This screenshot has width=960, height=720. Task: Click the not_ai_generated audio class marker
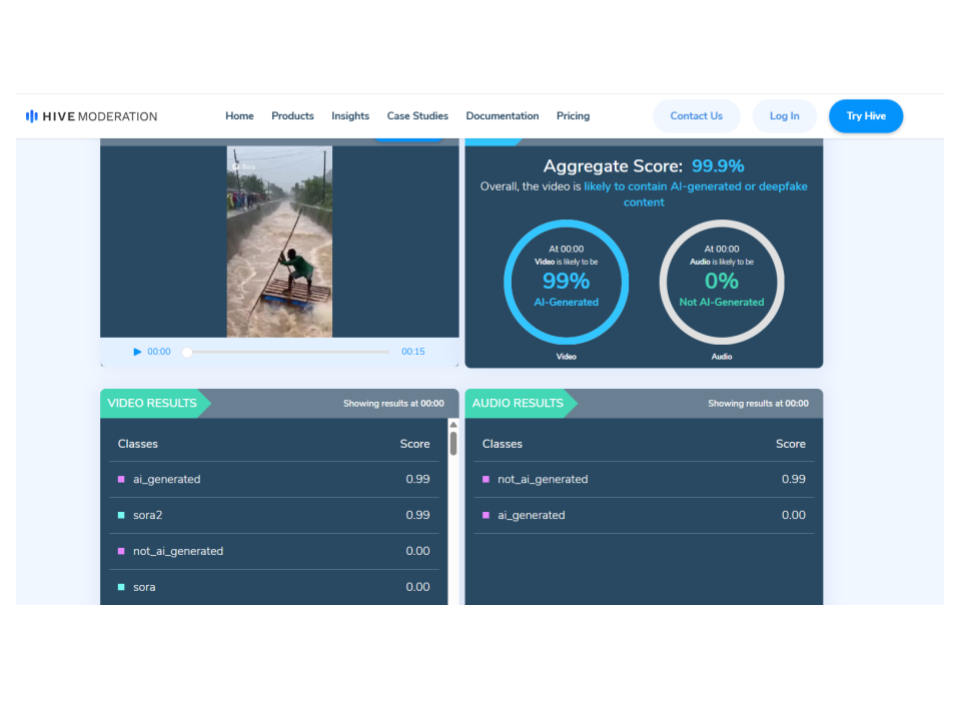coord(486,479)
